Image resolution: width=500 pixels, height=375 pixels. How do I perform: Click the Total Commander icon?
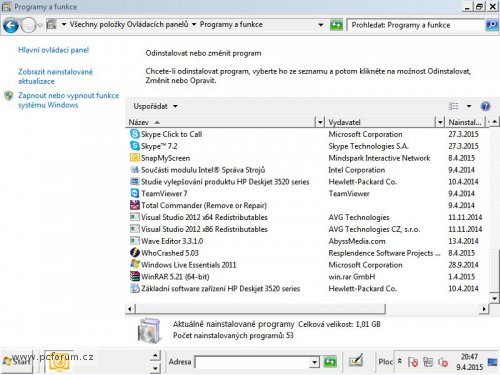[x=134, y=205]
